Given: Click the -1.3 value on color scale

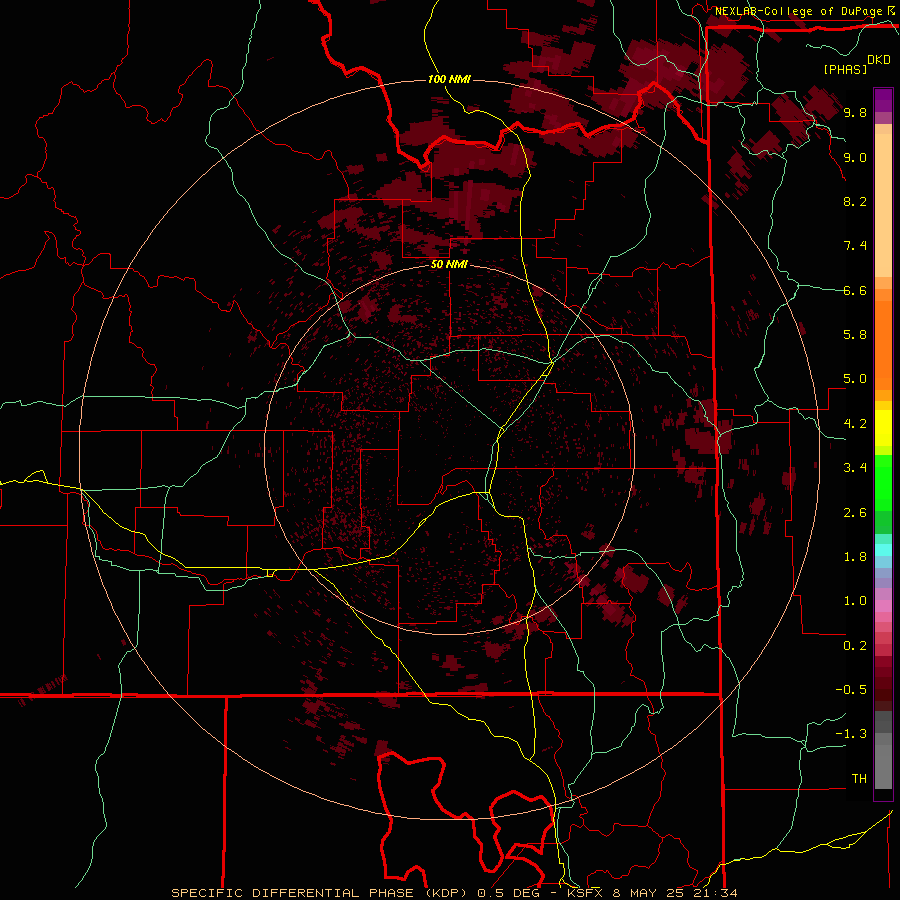Looking at the screenshot, I should click(x=851, y=734).
